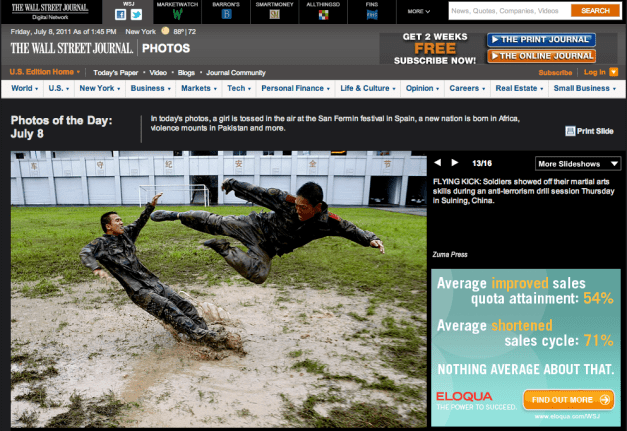Click in the search input field
Image resolution: width=627 pixels, height=431 pixels.
pyautogui.click(x=508, y=11)
